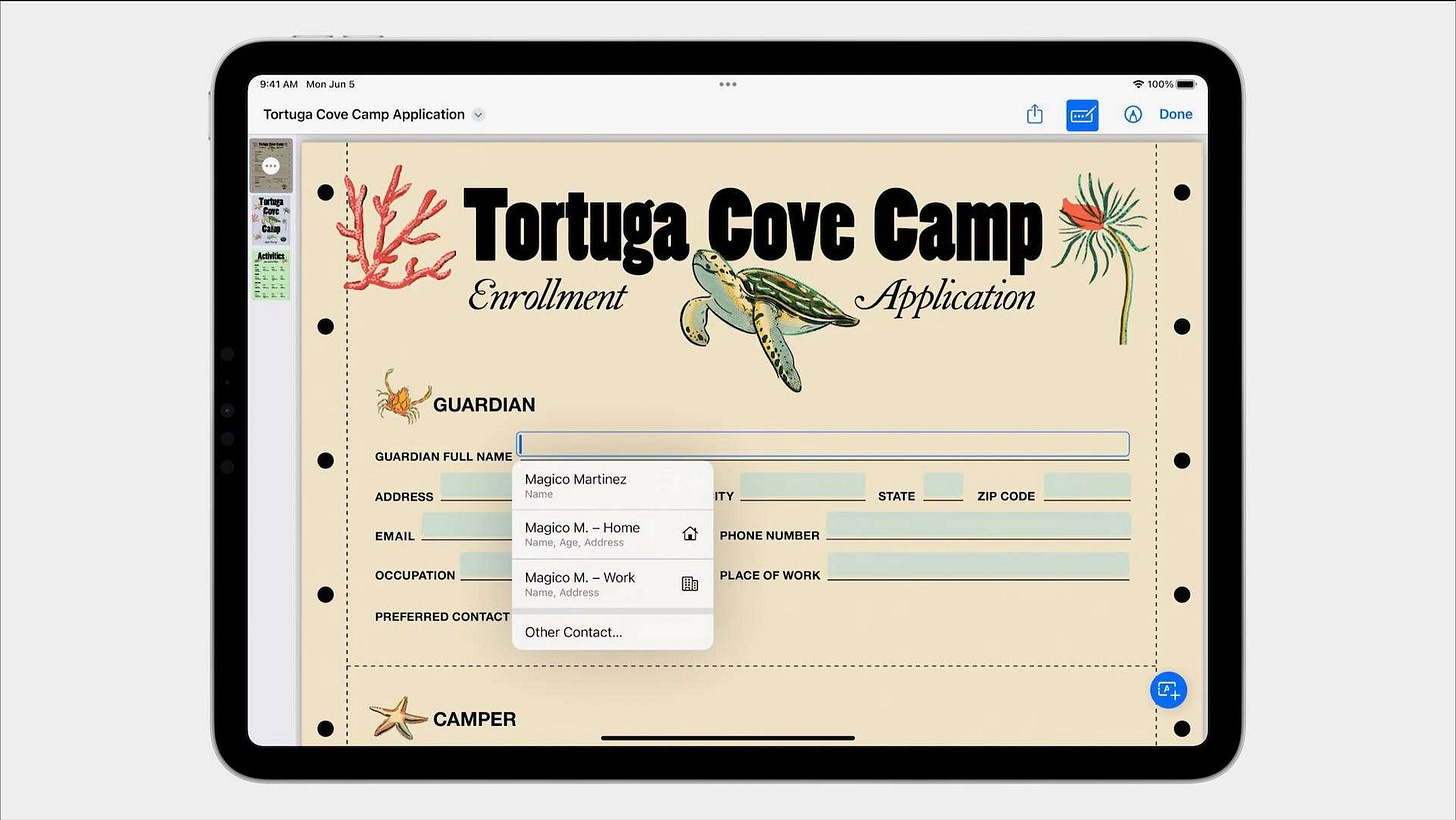
Task: Choose the Magico M. – Home suggestion
Action: coord(612,534)
